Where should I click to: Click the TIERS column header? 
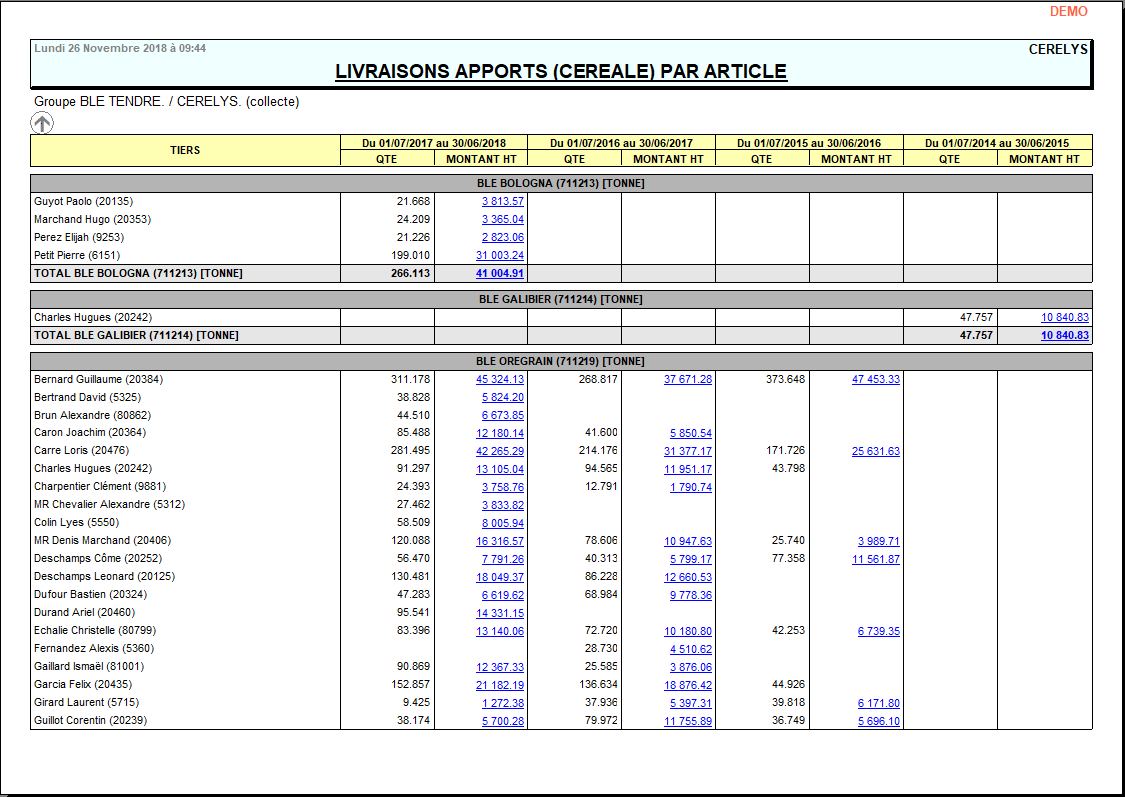click(x=183, y=150)
